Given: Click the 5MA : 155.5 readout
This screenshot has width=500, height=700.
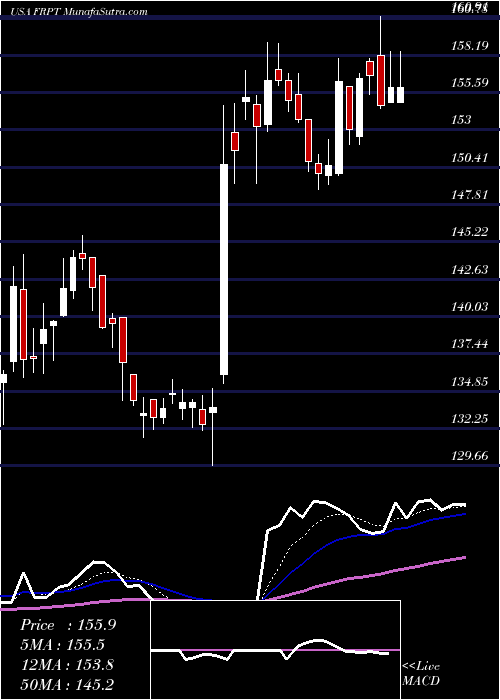Looking at the screenshot, I should [x=63, y=645].
